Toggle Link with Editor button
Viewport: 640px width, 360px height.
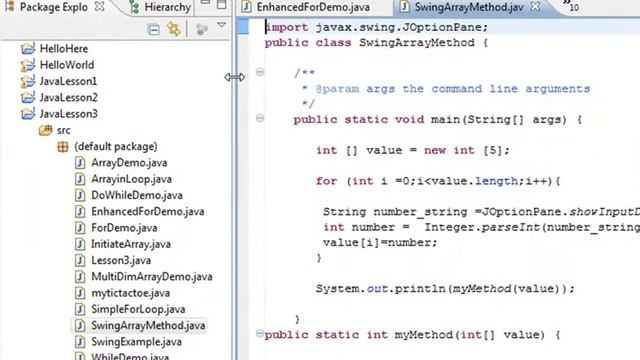click(174, 29)
